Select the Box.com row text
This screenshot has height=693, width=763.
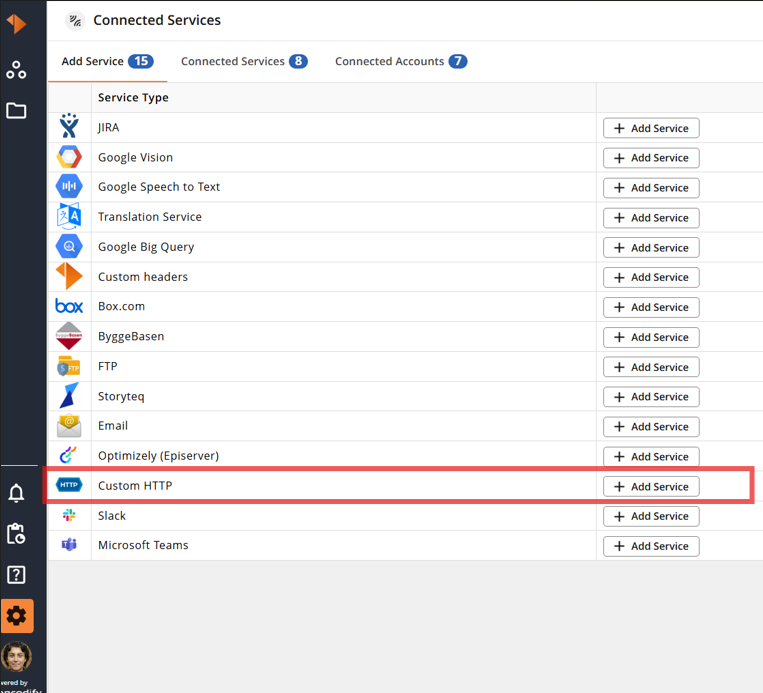coord(121,306)
